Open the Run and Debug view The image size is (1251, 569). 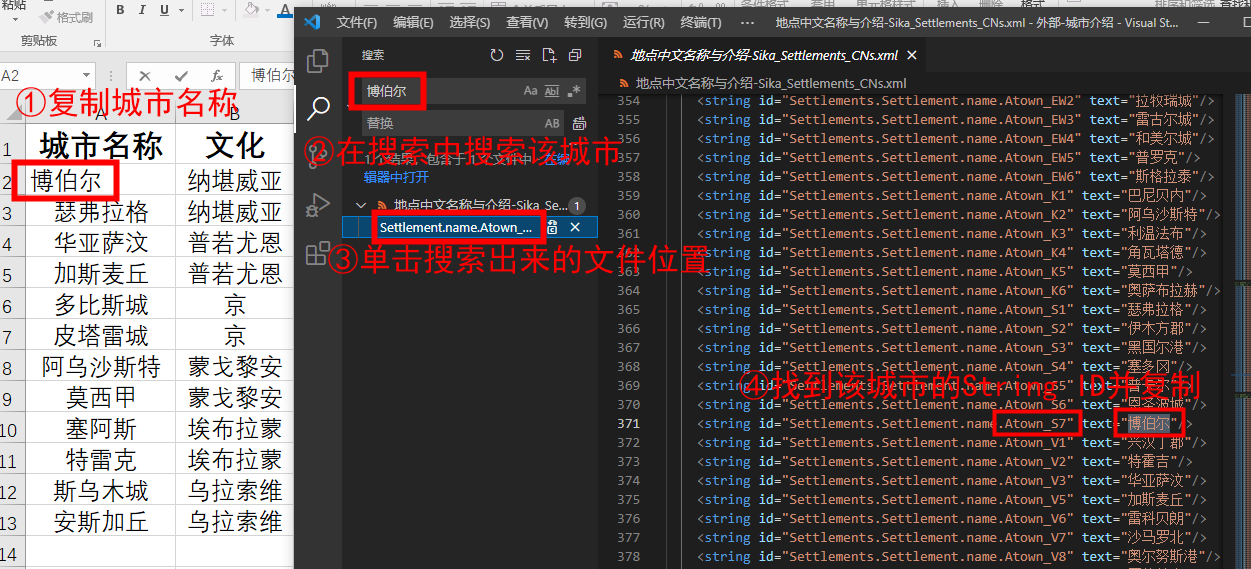coord(318,204)
